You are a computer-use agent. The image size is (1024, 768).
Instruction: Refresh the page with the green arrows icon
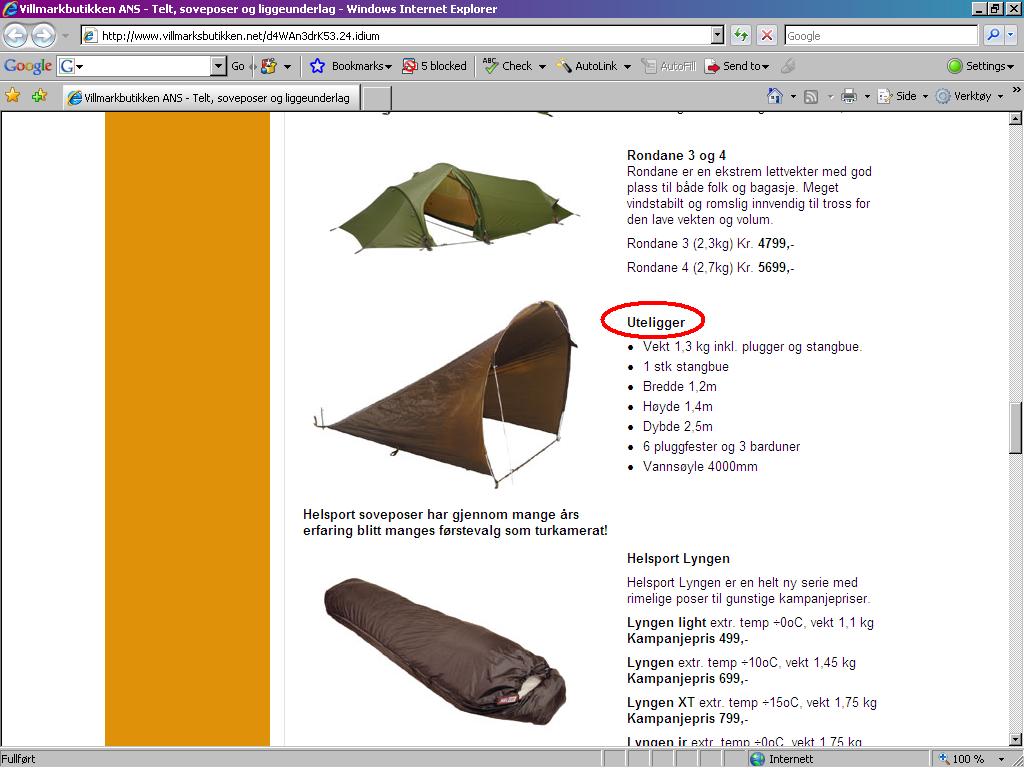click(741, 35)
